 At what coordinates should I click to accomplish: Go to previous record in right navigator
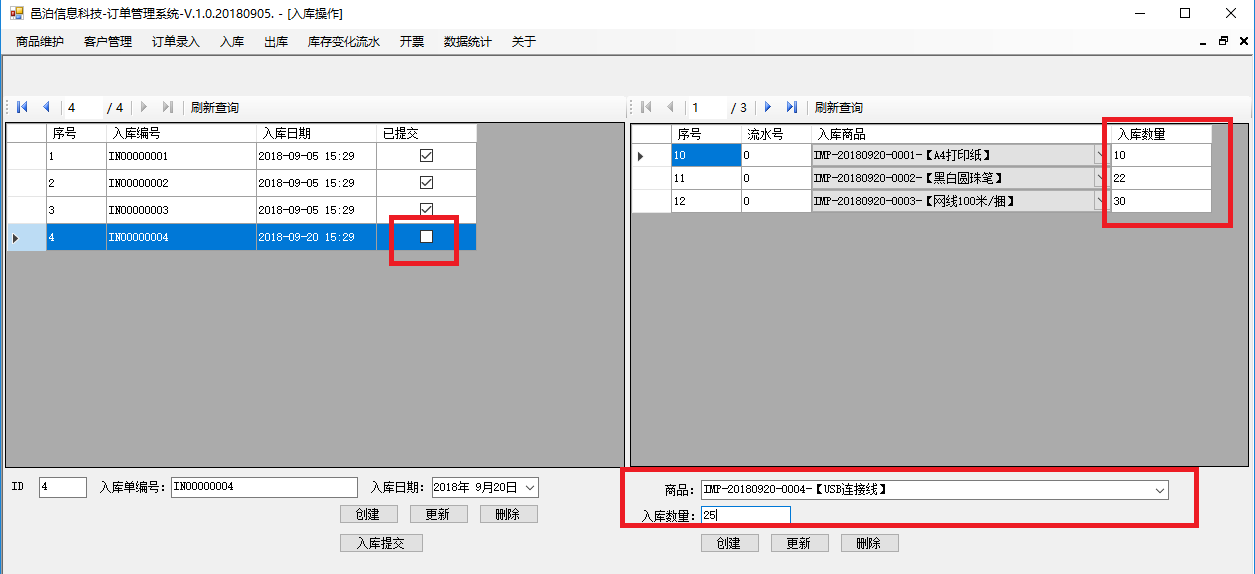coord(669,107)
